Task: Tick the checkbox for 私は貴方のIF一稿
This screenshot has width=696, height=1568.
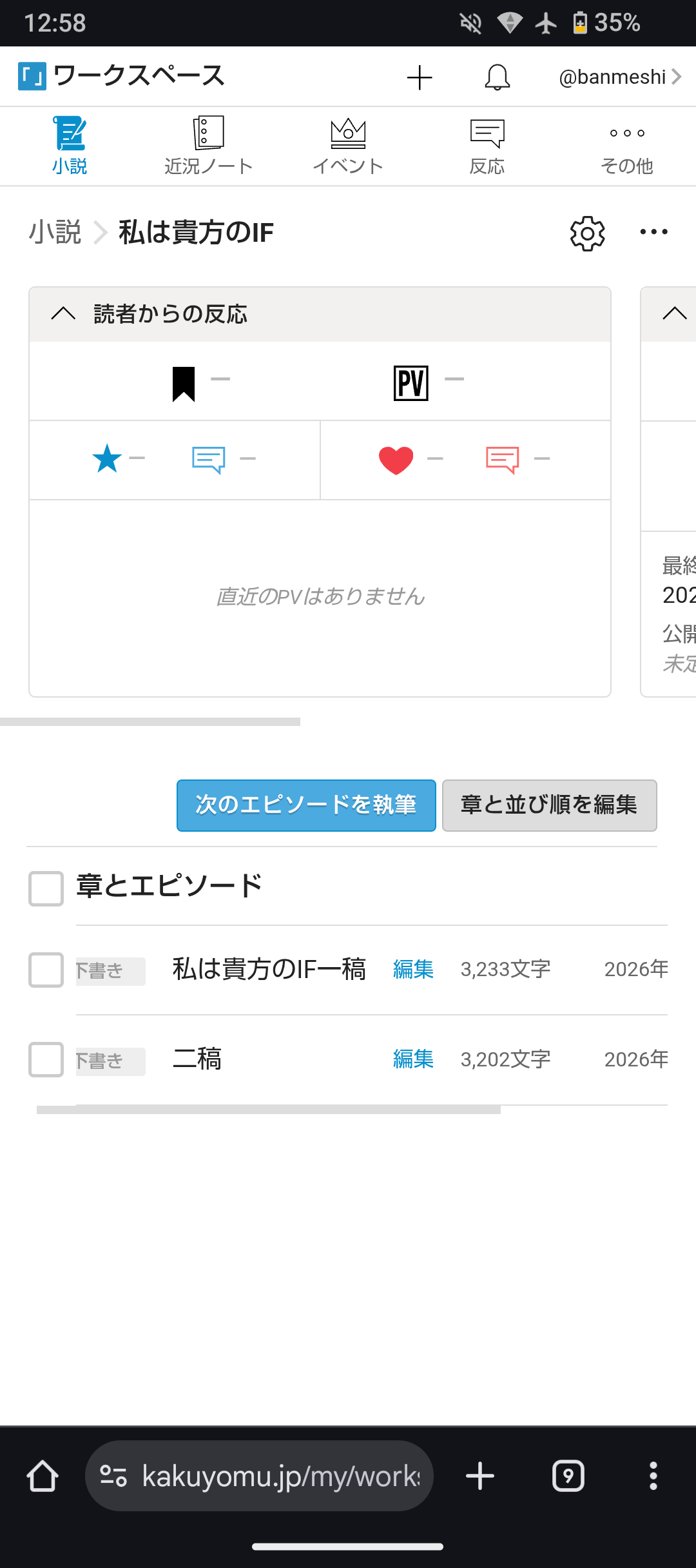Action: (x=46, y=970)
